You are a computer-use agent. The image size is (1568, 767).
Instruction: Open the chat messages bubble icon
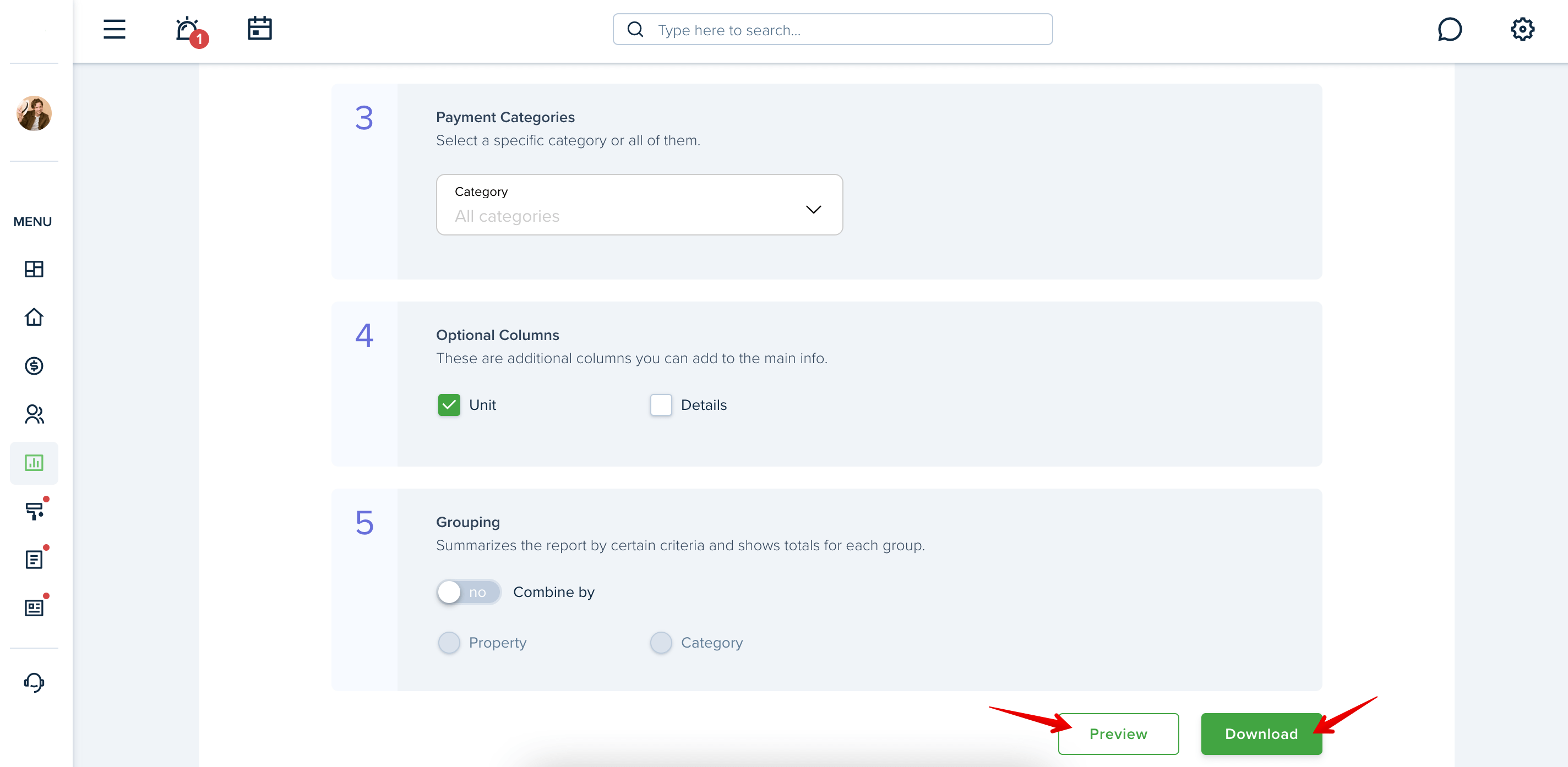pyautogui.click(x=1450, y=29)
